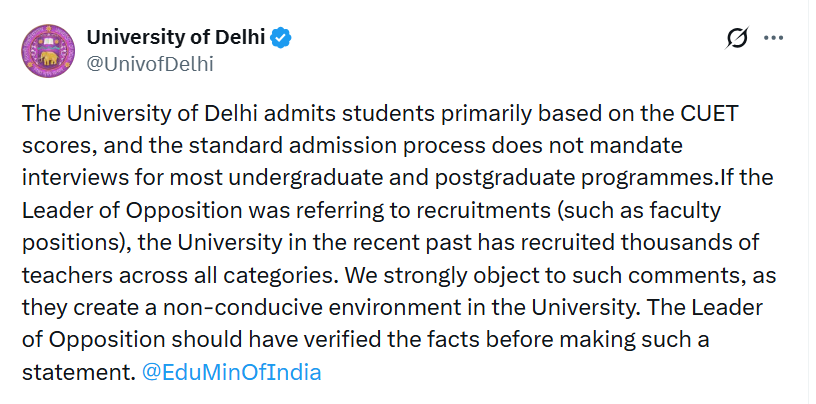Open the three-dot More options menu
This screenshot has height=404, width=816.
[x=774, y=39]
